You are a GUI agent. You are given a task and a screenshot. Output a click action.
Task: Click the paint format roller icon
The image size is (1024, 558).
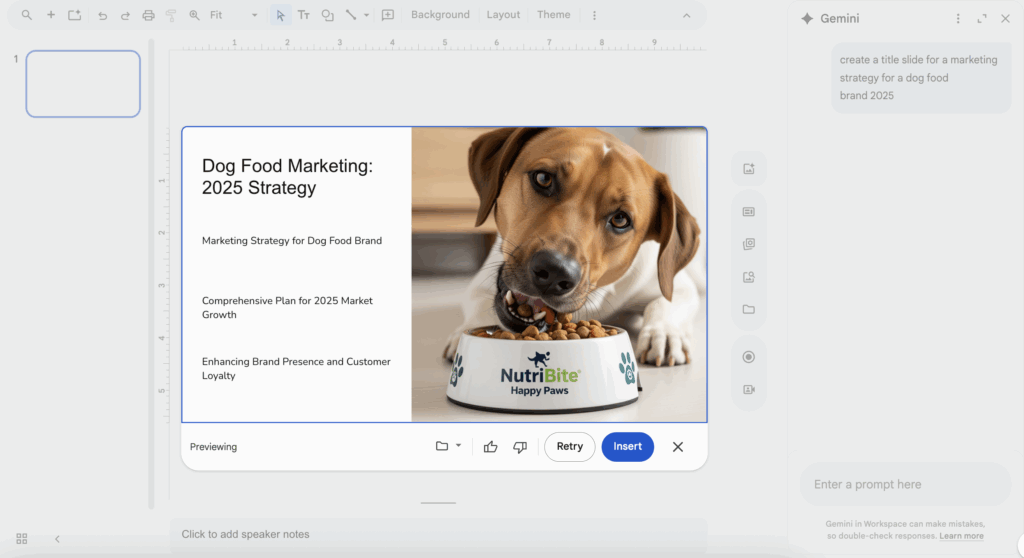tap(170, 15)
